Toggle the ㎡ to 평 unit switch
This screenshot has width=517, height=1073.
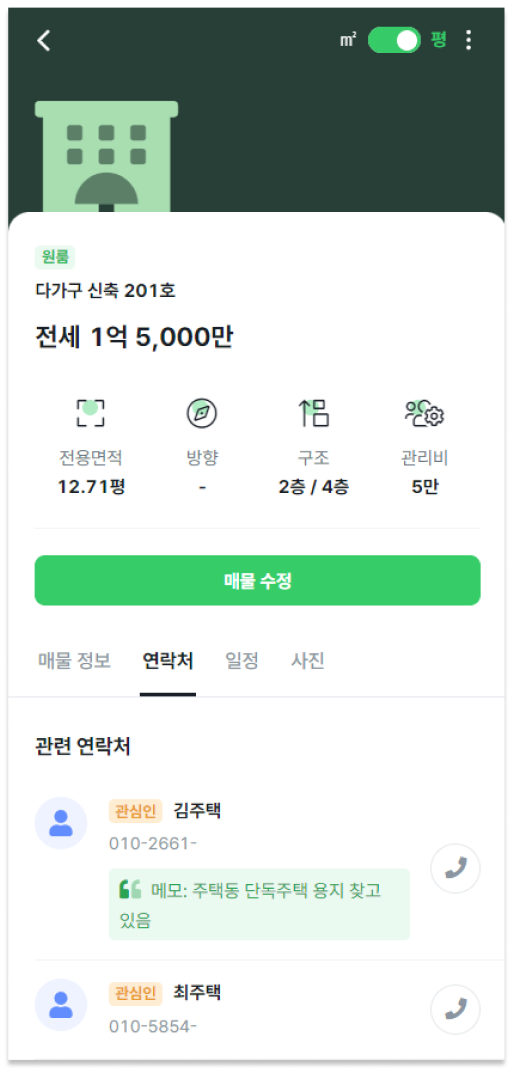(395, 40)
